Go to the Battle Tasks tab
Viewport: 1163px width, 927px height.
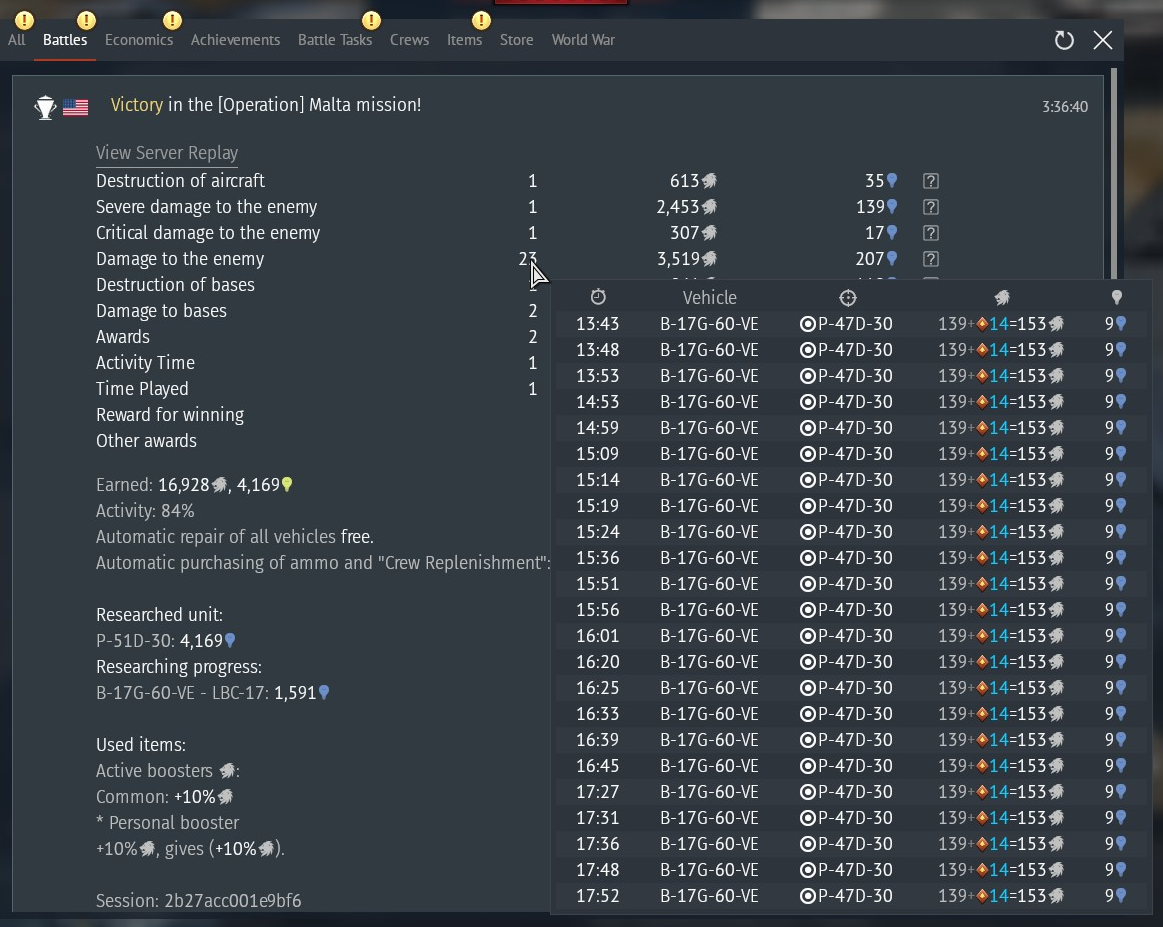point(335,40)
